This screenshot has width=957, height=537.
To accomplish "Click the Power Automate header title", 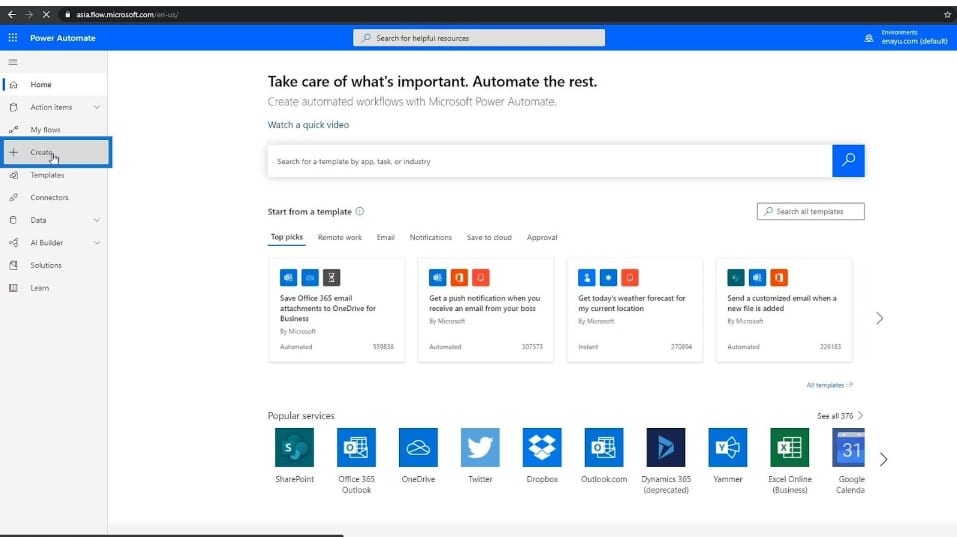I will pyautogui.click(x=63, y=38).
